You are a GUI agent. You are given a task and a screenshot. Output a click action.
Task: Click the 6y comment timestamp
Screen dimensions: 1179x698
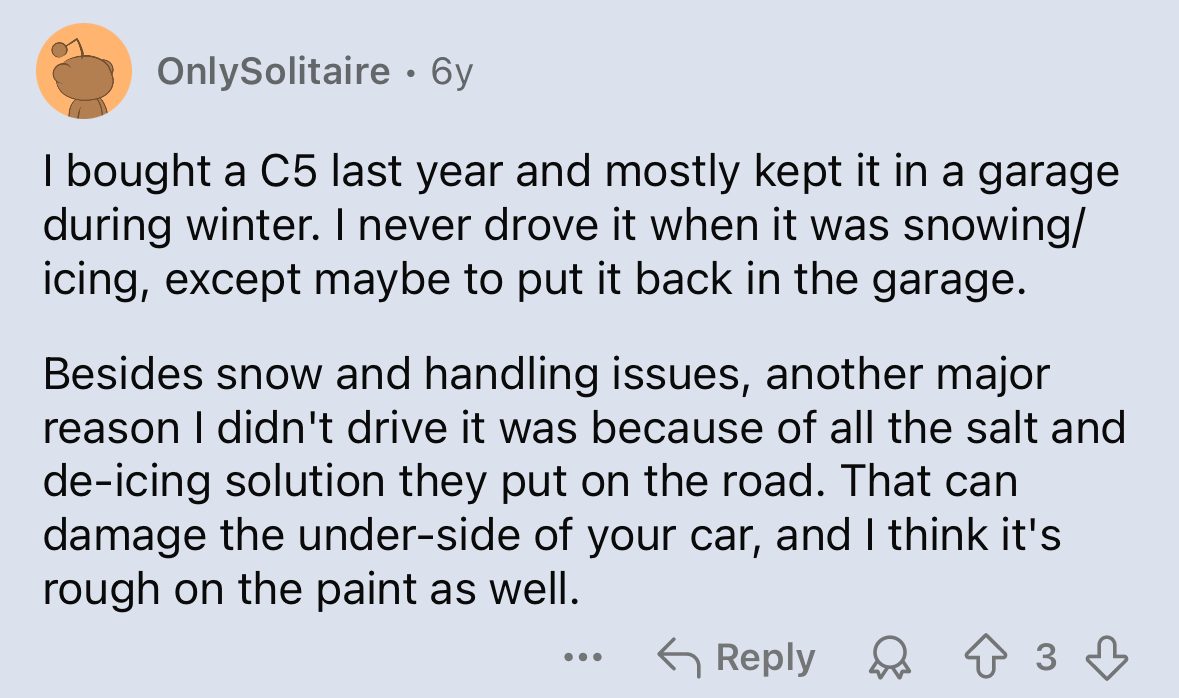pos(452,73)
